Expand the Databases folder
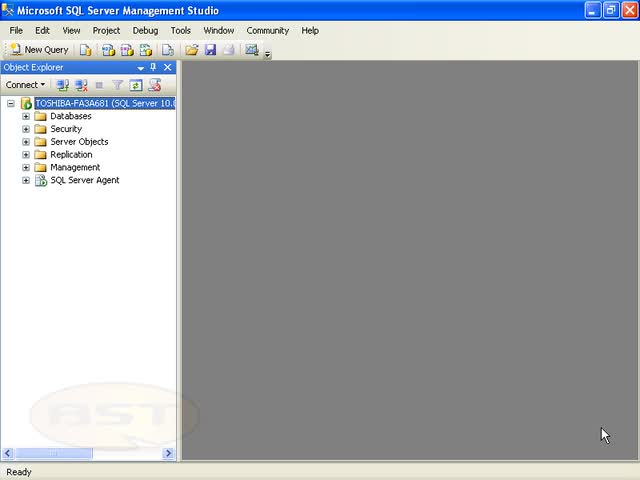This screenshot has height=480, width=640. coord(26,116)
